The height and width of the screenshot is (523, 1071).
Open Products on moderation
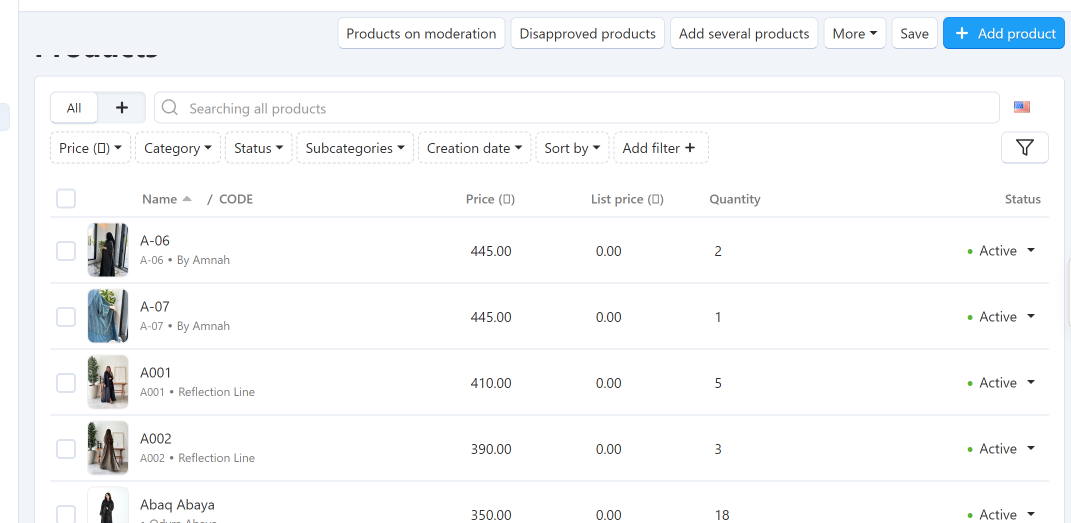(421, 33)
